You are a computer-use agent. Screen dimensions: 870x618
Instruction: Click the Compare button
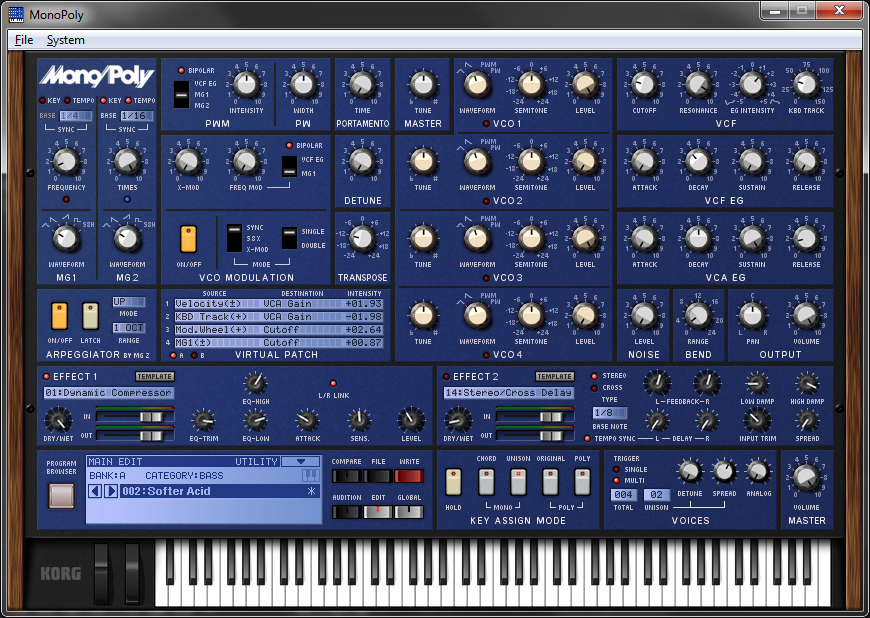[346, 476]
